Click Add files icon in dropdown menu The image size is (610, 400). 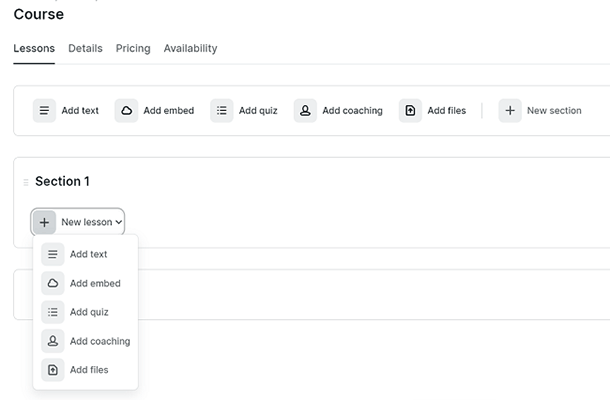(53, 370)
